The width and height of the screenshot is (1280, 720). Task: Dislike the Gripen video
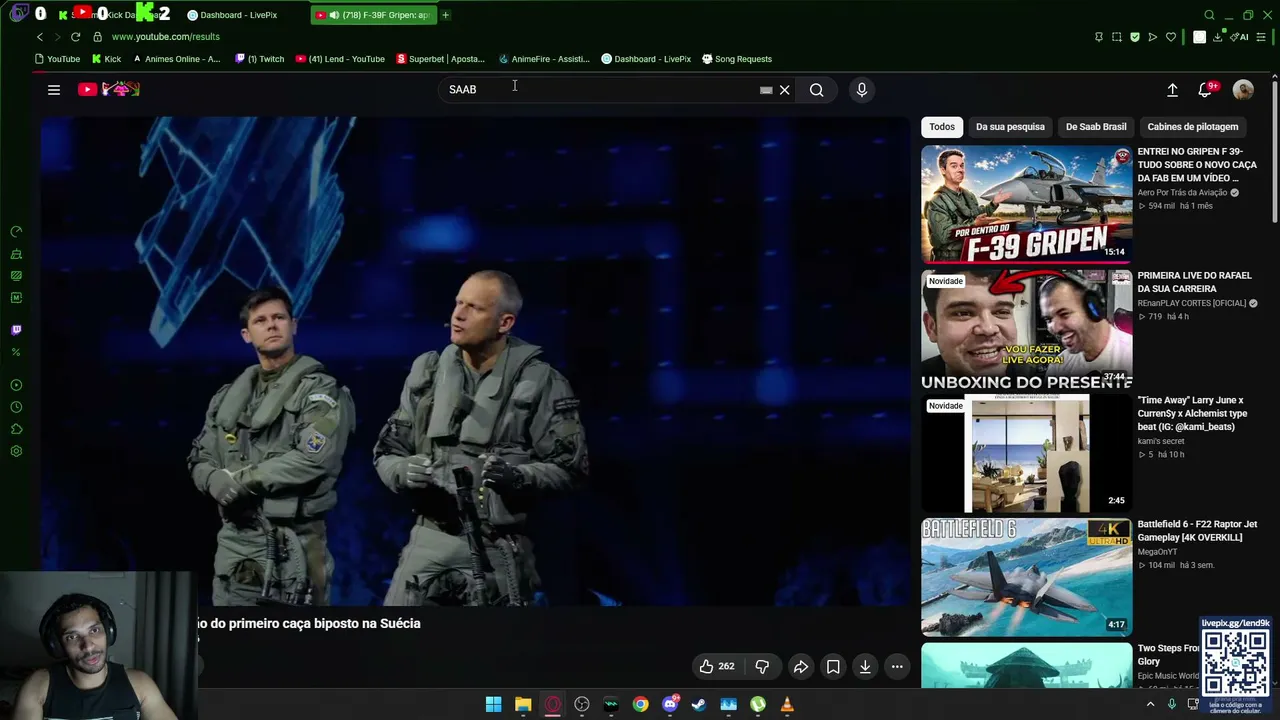click(762, 667)
